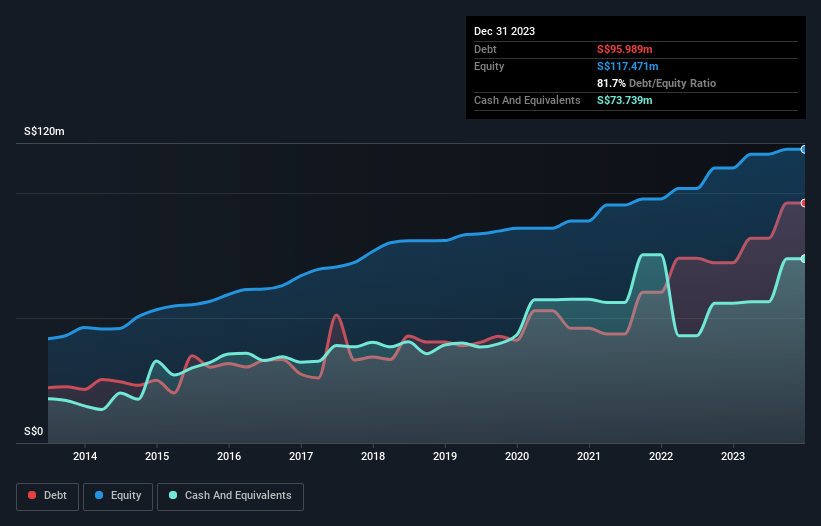Screen dimensions: 821x526
Task: Click the teal Cash endpoint marker
Action: click(804, 259)
